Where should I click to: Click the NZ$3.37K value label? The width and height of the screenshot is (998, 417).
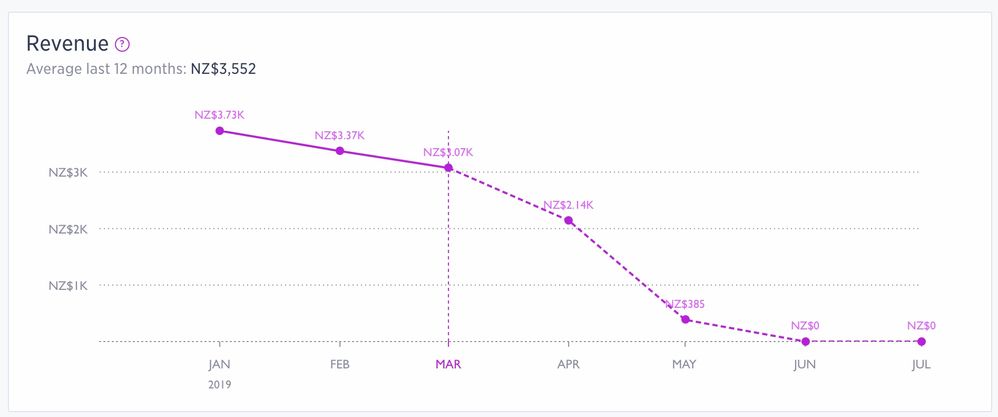tap(339, 136)
